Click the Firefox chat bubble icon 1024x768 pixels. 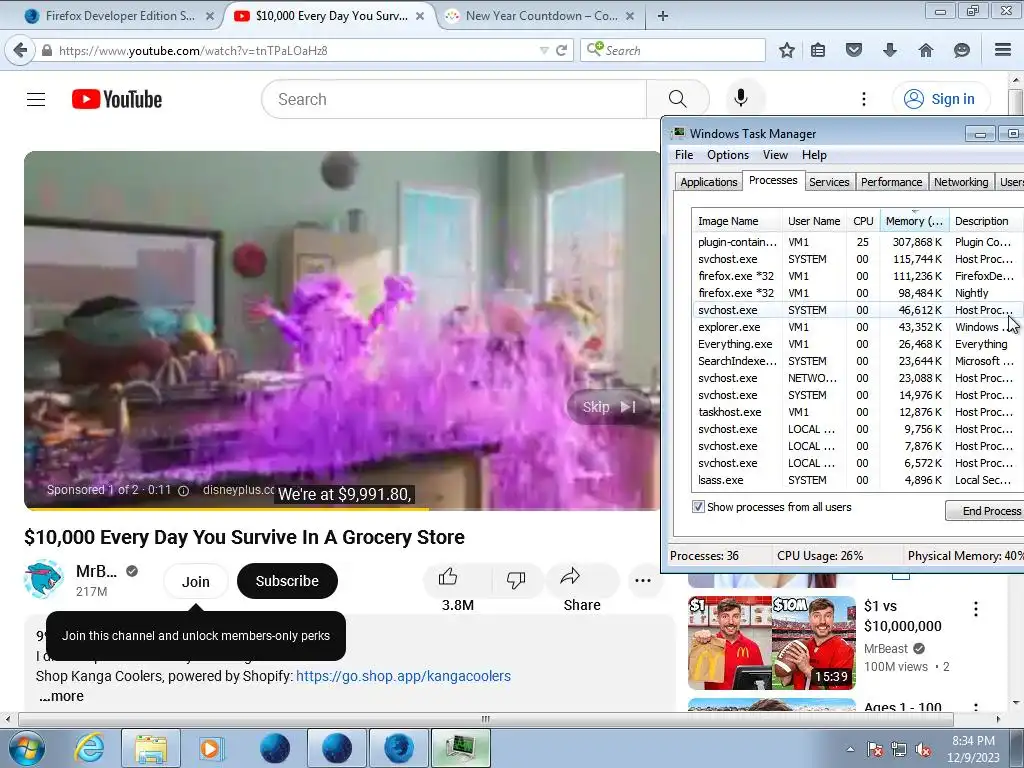tap(961, 50)
